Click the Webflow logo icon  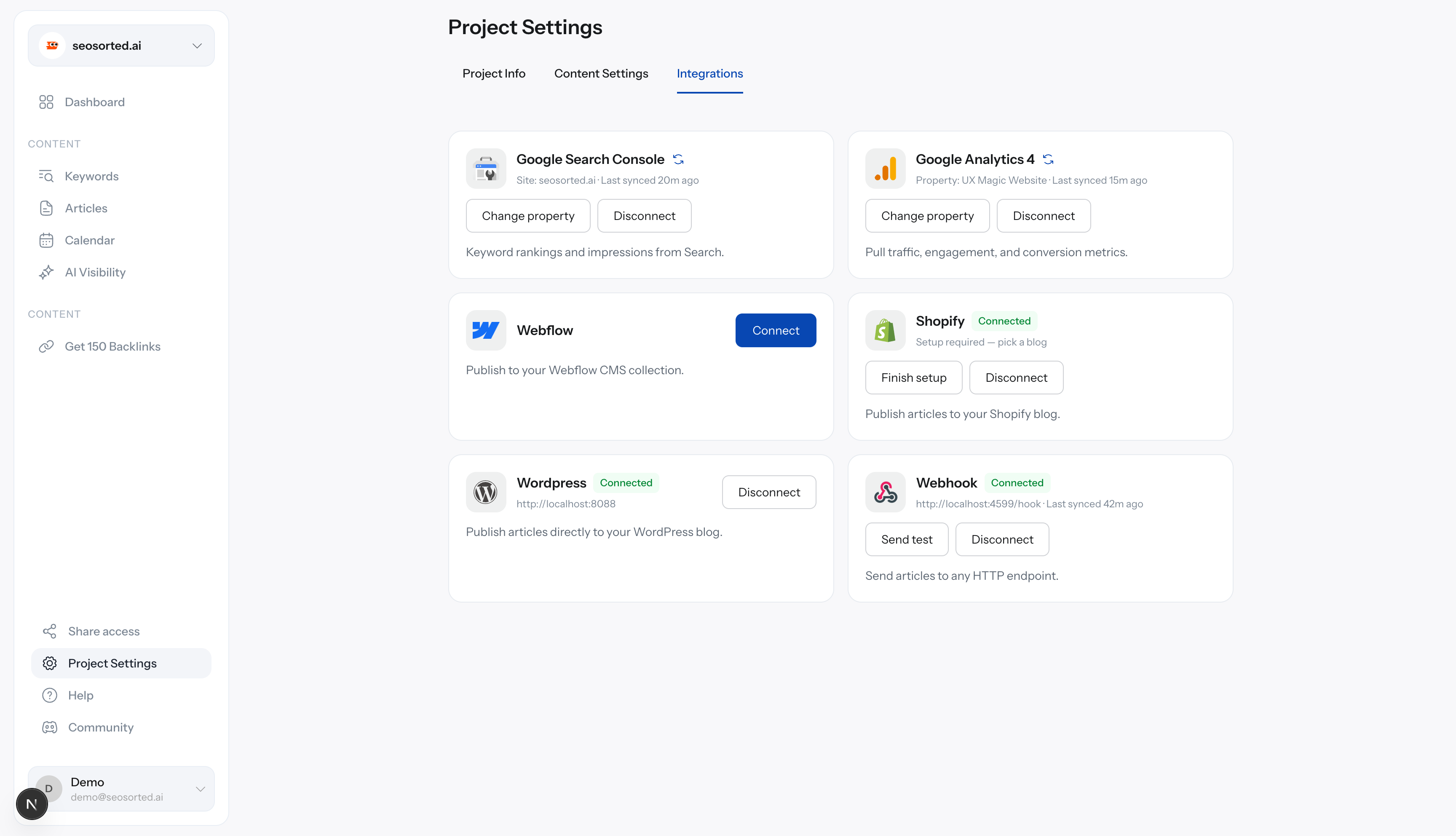485,330
